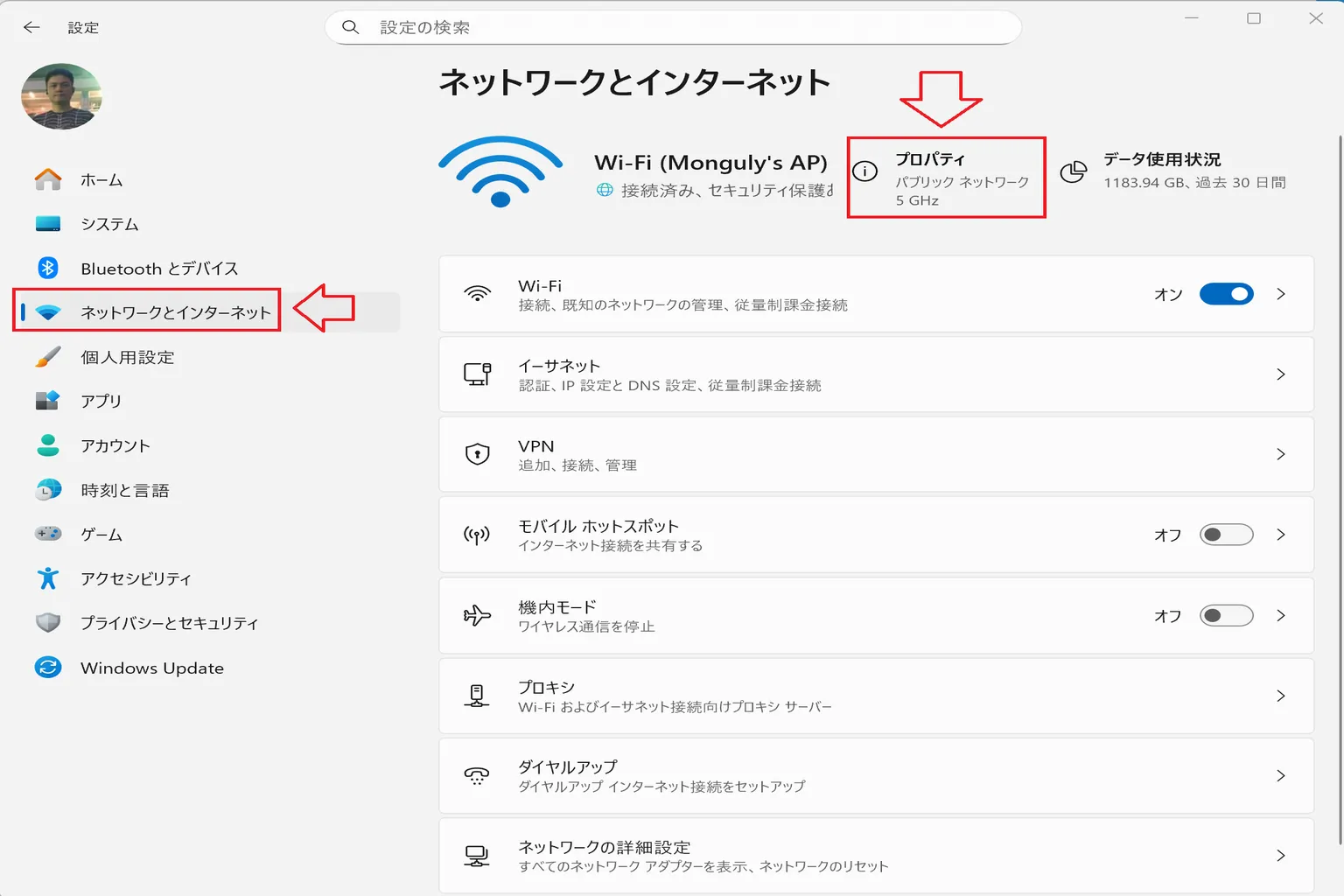Click the Windows Update sync icon
This screenshot has width=1344, height=896.
pyautogui.click(x=48, y=668)
